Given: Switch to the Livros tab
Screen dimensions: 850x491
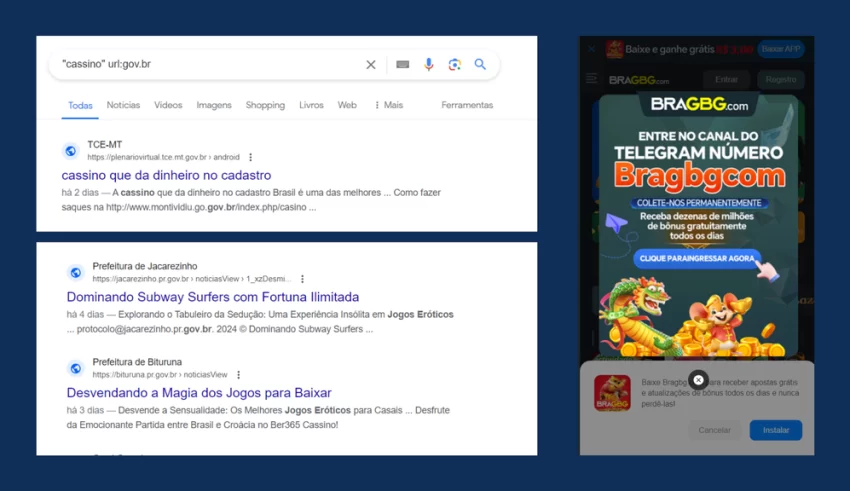Looking at the screenshot, I should [x=311, y=105].
